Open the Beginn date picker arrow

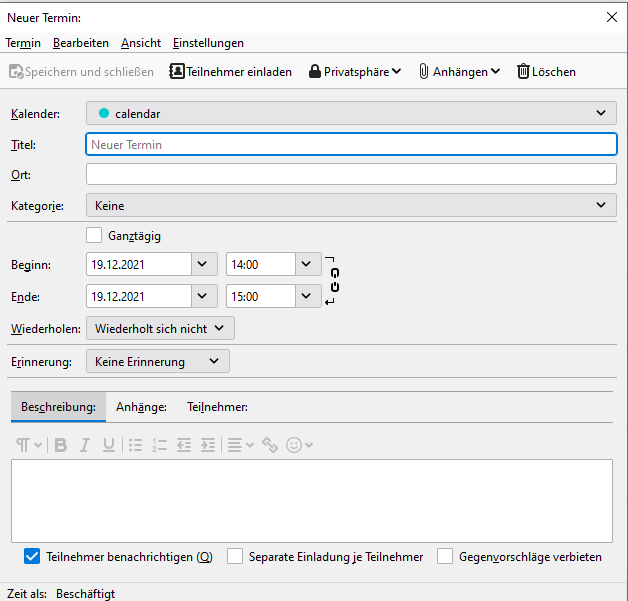(x=204, y=264)
